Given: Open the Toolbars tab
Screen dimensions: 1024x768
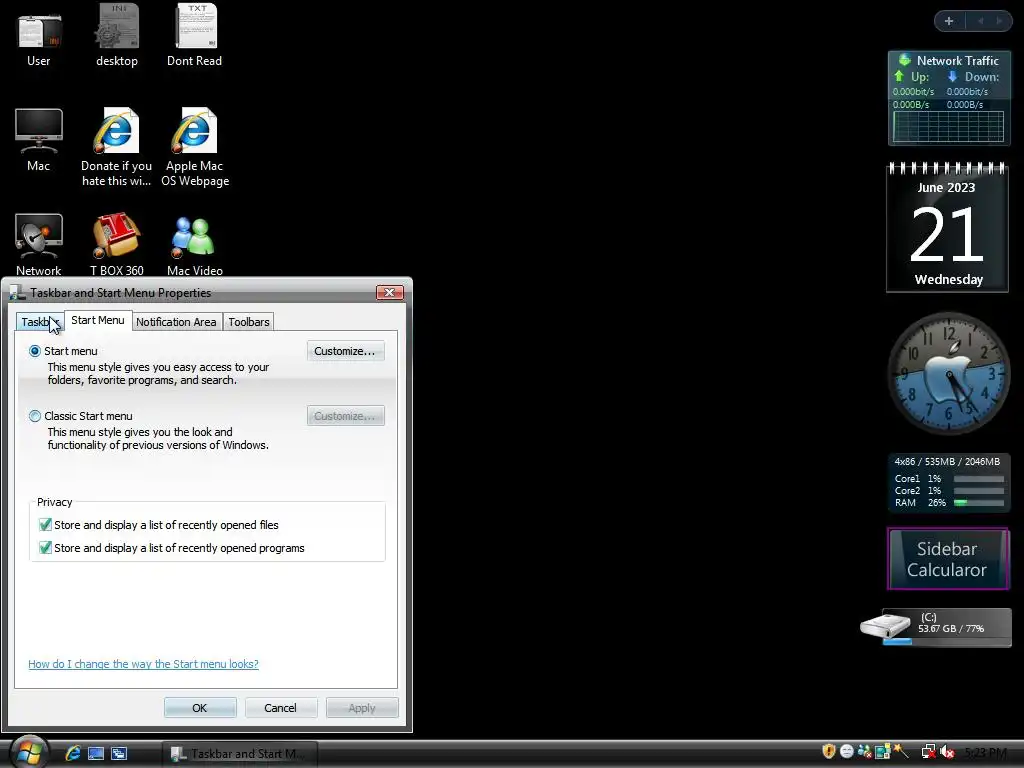Looking at the screenshot, I should click(249, 322).
